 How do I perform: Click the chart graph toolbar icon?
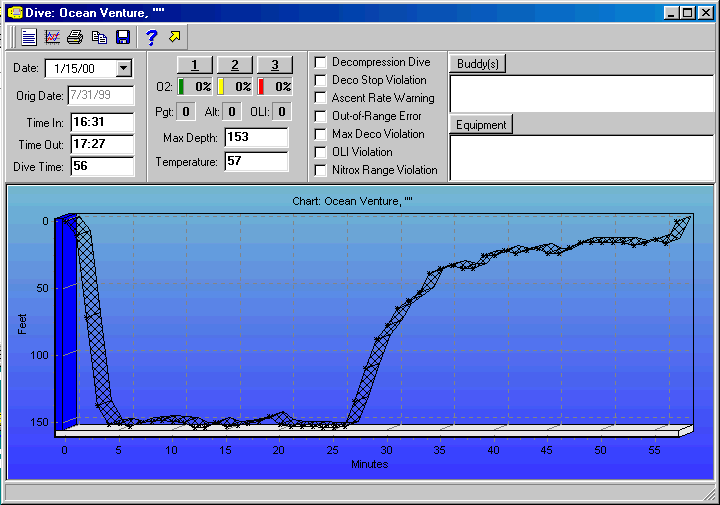click(x=52, y=37)
